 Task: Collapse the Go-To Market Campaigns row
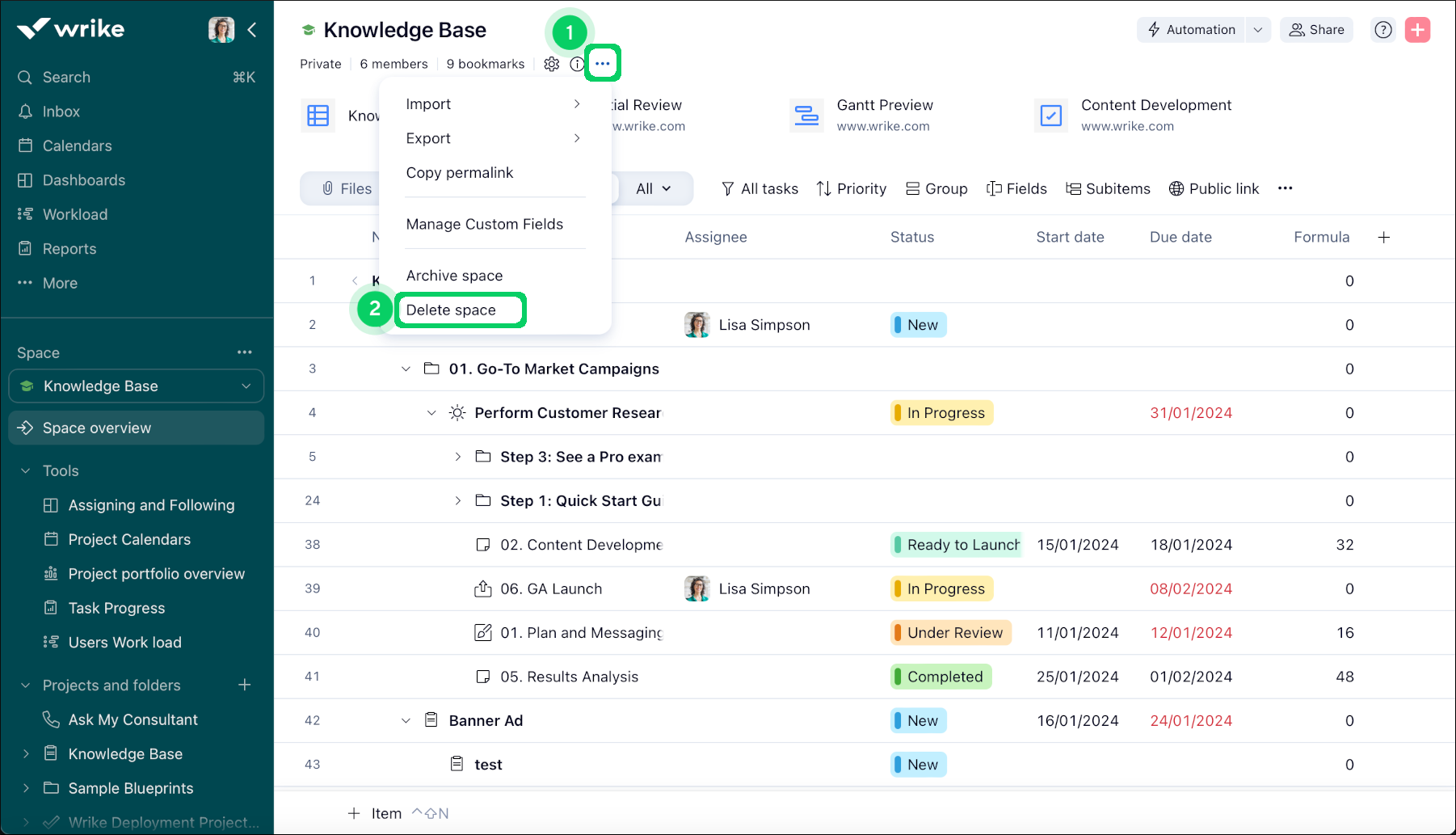pos(406,369)
